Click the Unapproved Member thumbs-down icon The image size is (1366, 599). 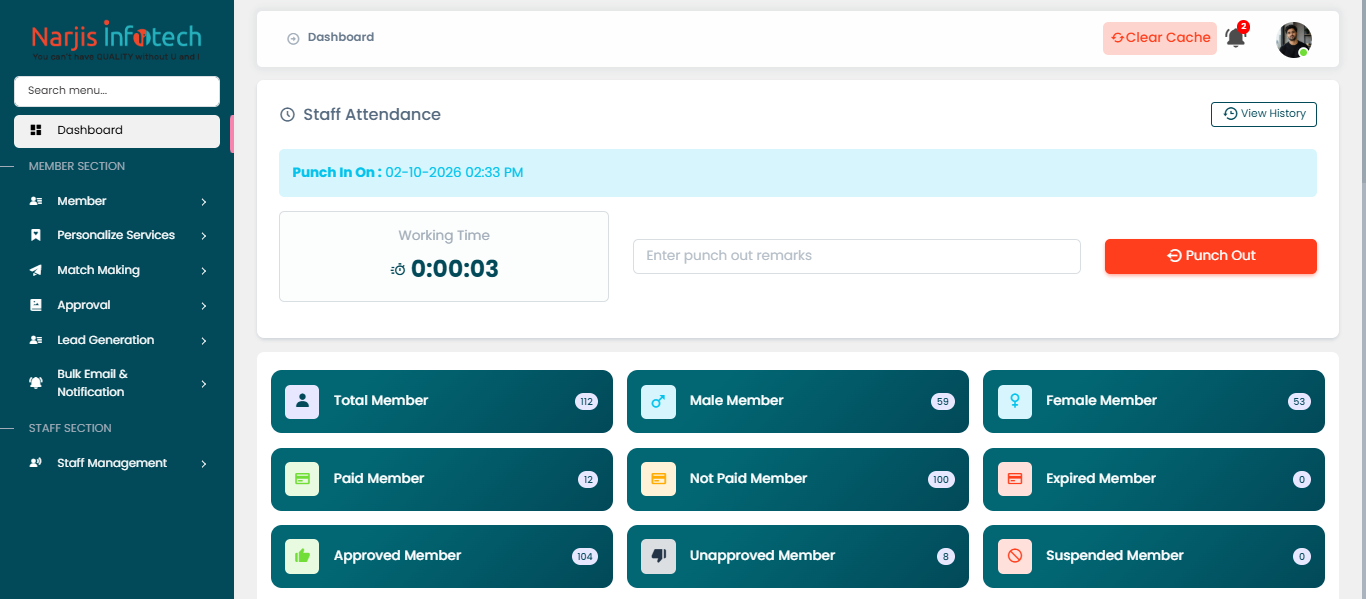tap(658, 556)
